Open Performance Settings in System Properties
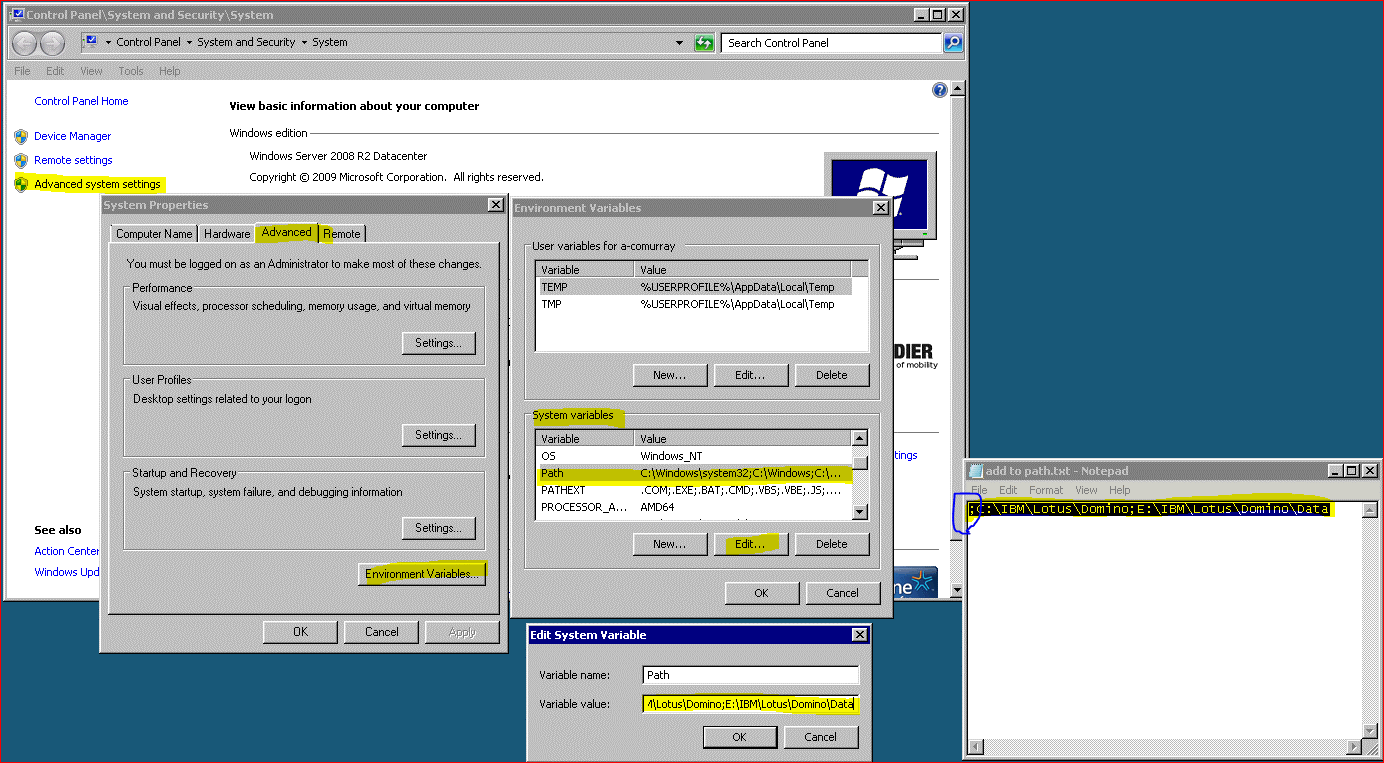The height and width of the screenshot is (763, 1384). 438,343
